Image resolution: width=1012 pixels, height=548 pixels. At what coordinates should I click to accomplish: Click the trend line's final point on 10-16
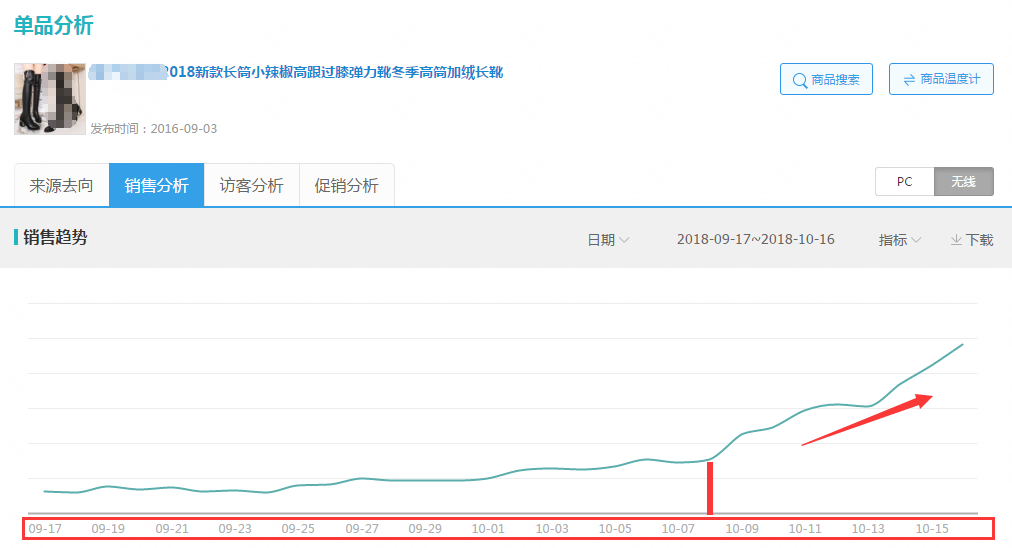point(962,345)
